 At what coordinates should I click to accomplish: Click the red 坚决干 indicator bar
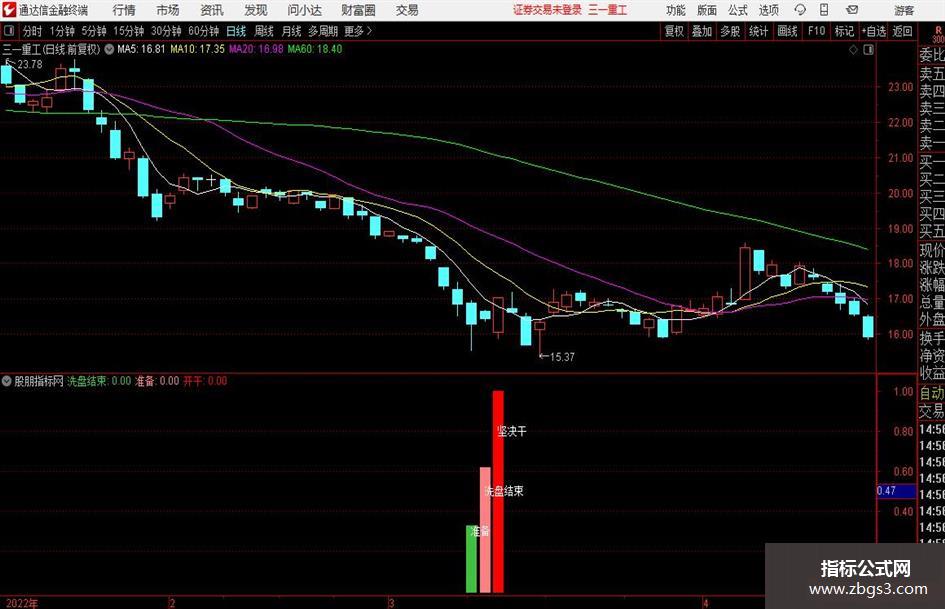click(498, 492)
